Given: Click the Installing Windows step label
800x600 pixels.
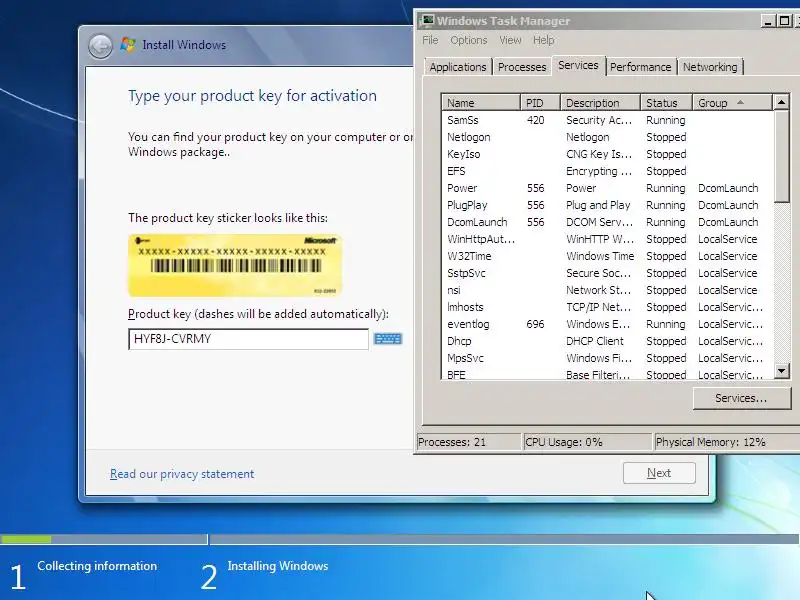Looking at the screenshot, I should pos(278,566).
